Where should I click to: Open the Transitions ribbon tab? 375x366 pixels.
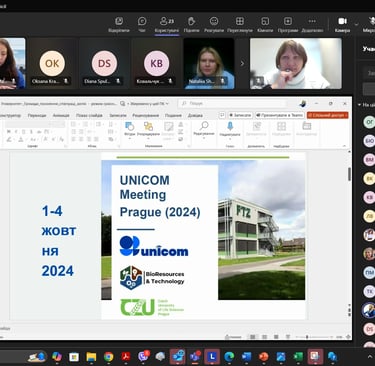37,115
